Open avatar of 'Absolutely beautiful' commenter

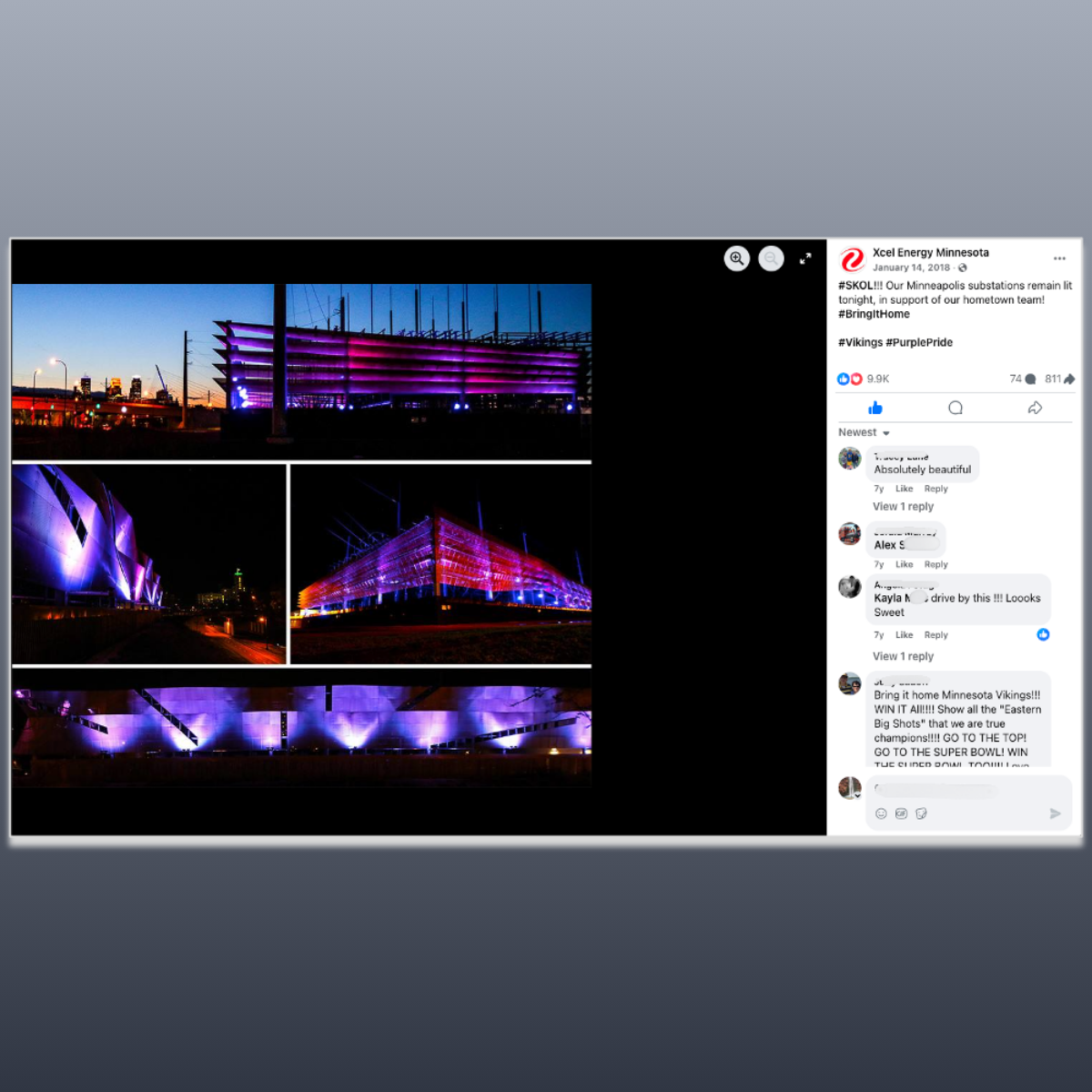pyautogui.click(x=850, y=458)
